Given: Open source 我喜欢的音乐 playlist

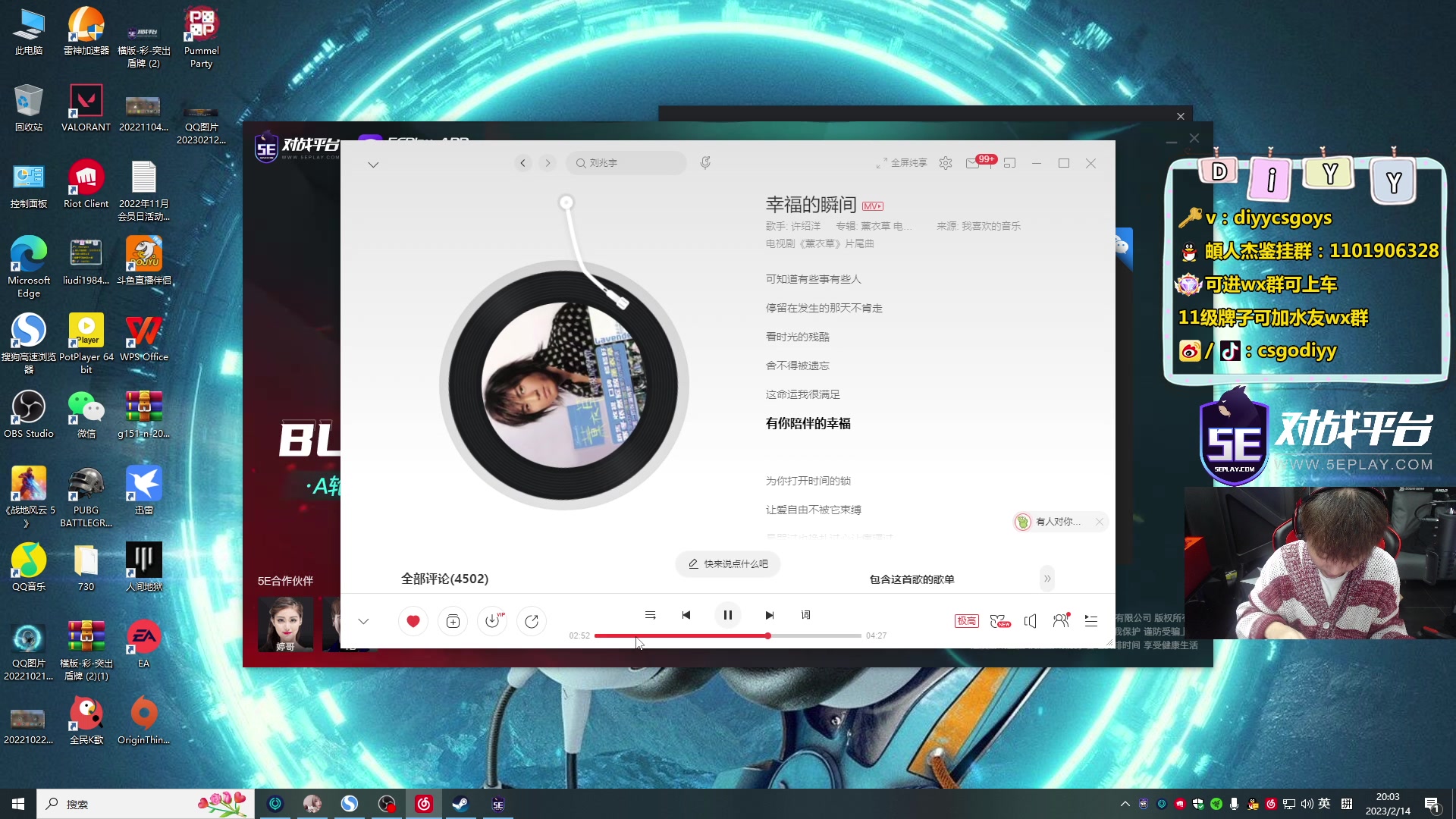Looking at the screenshot, I should (990, 226).
